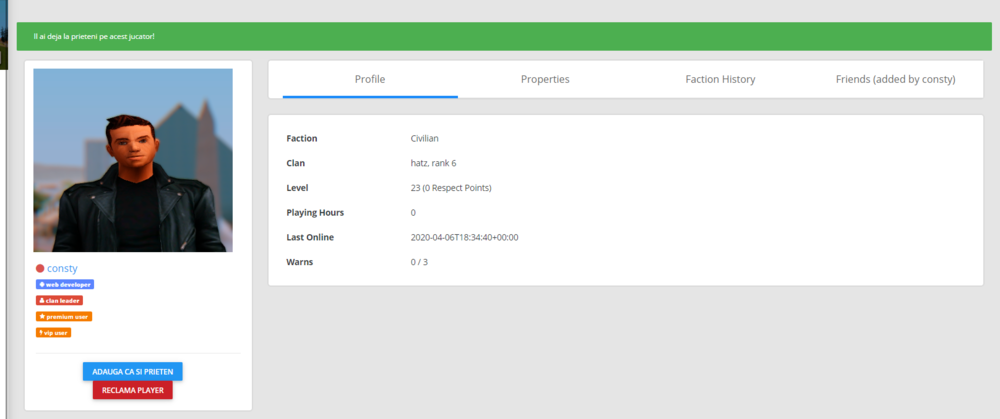This screenshot has width=1000, height=419.
Task: Select the premium user badge
Action: pos(64,316)
